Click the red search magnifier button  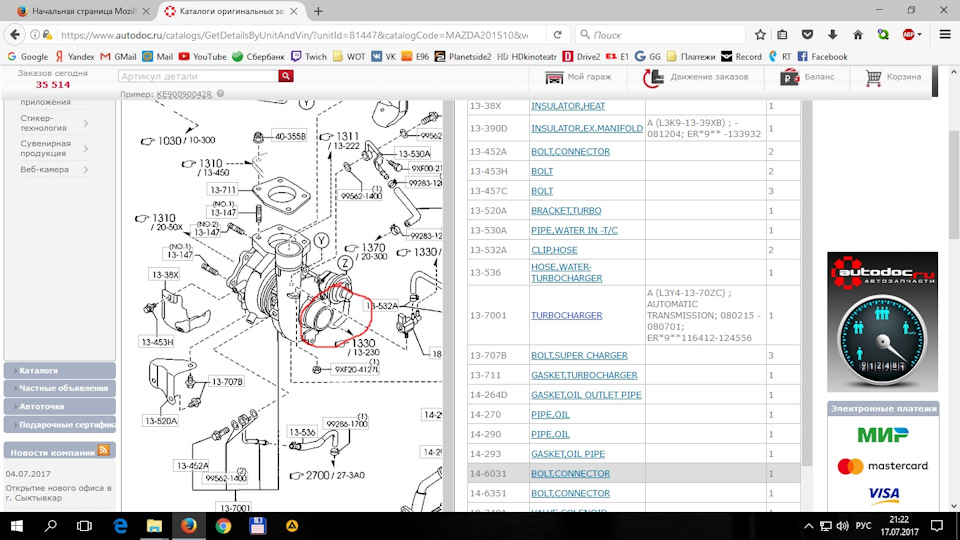tap(285, 76)
